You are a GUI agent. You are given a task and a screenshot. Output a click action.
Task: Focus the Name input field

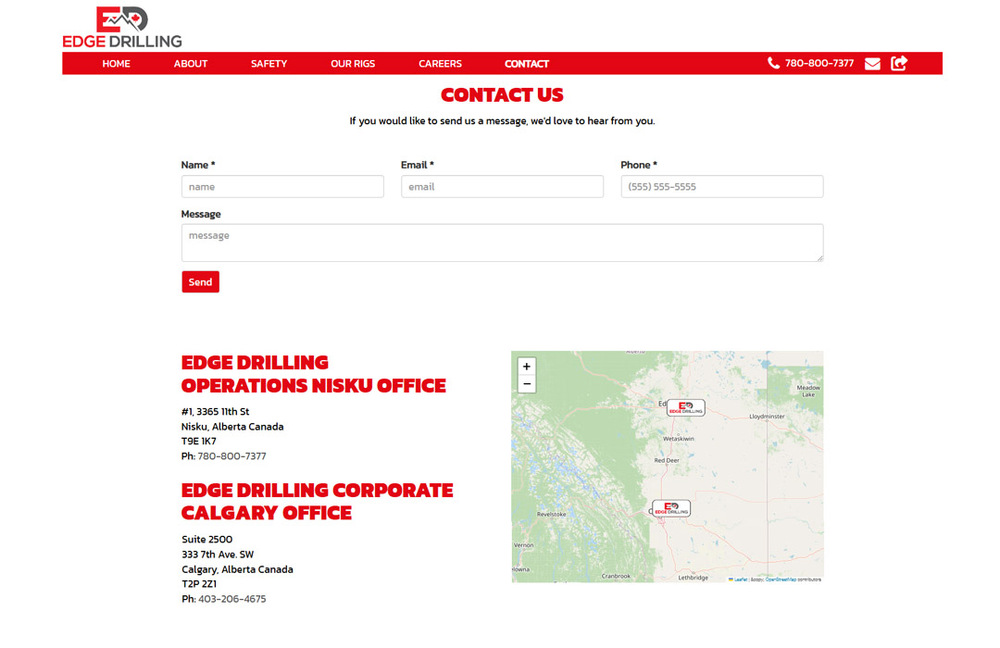click(x=283, y=187)
